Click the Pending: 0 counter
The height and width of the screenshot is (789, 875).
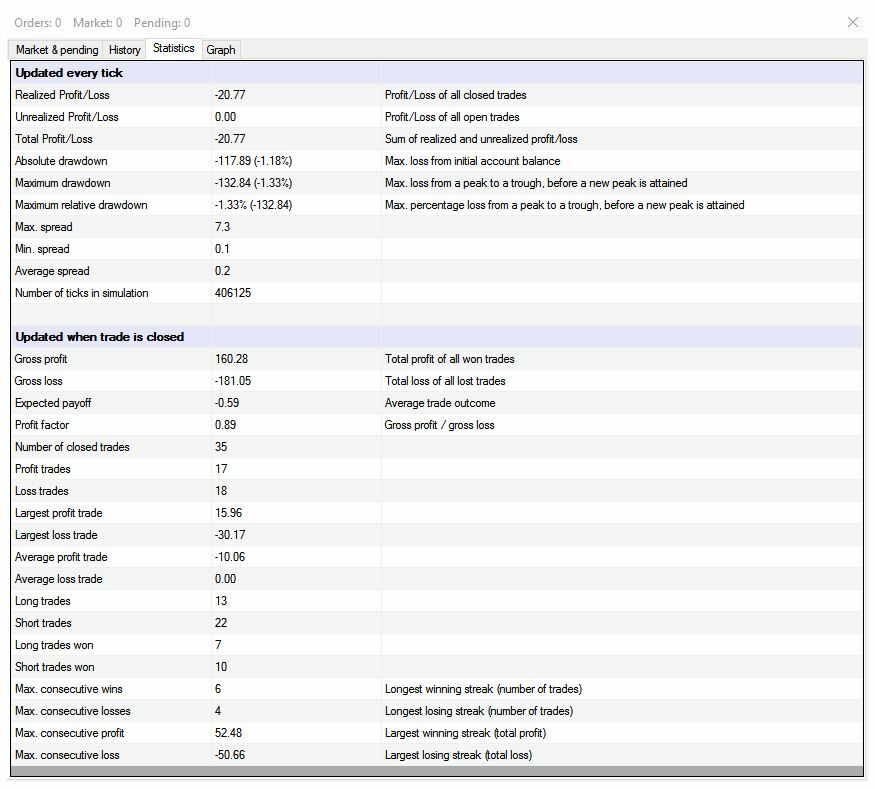tap(162, 23)
